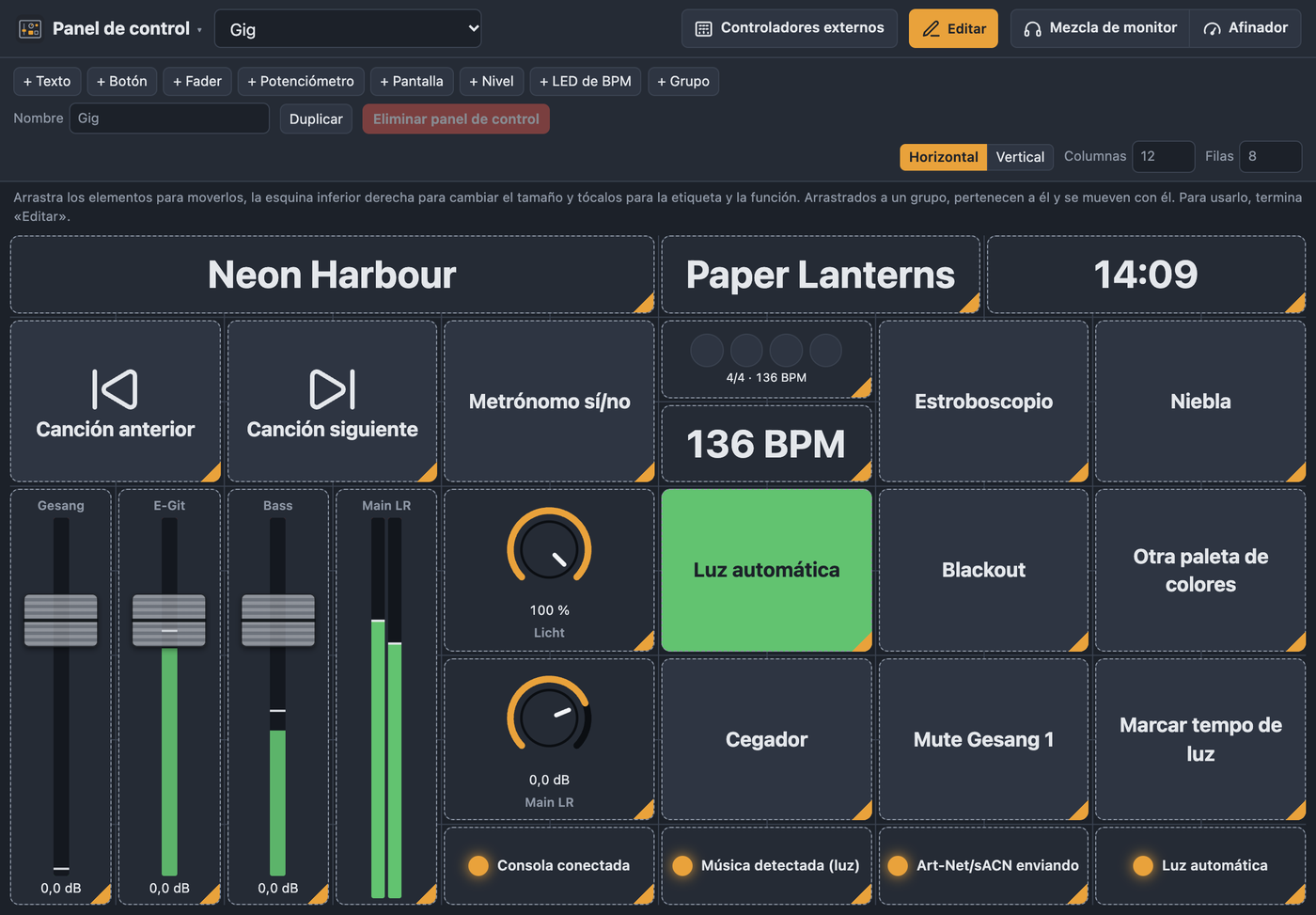Click resize handle of Blackout tile
1316x915 pixels.
click(1079, 642)
